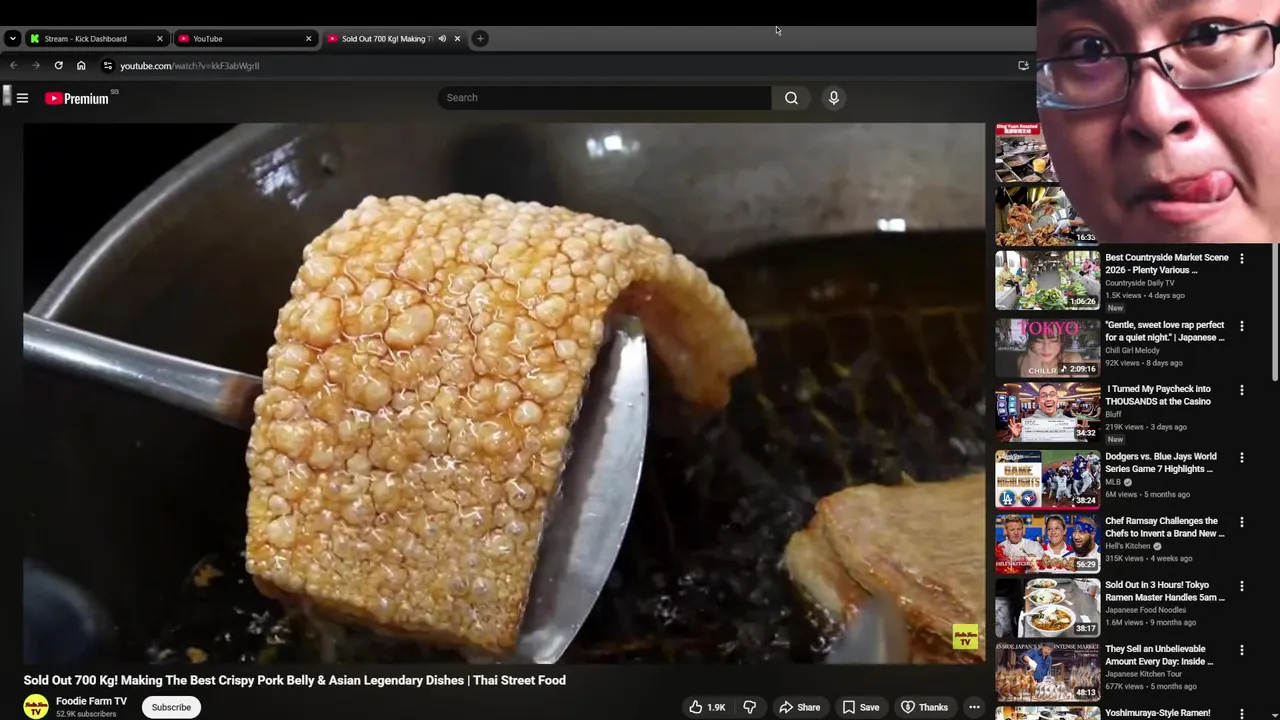Open Hell's Kitchen Chef Ramsay thumbnail
The width and height of the screenshot is (1280, 720).
coord(1047,542)
